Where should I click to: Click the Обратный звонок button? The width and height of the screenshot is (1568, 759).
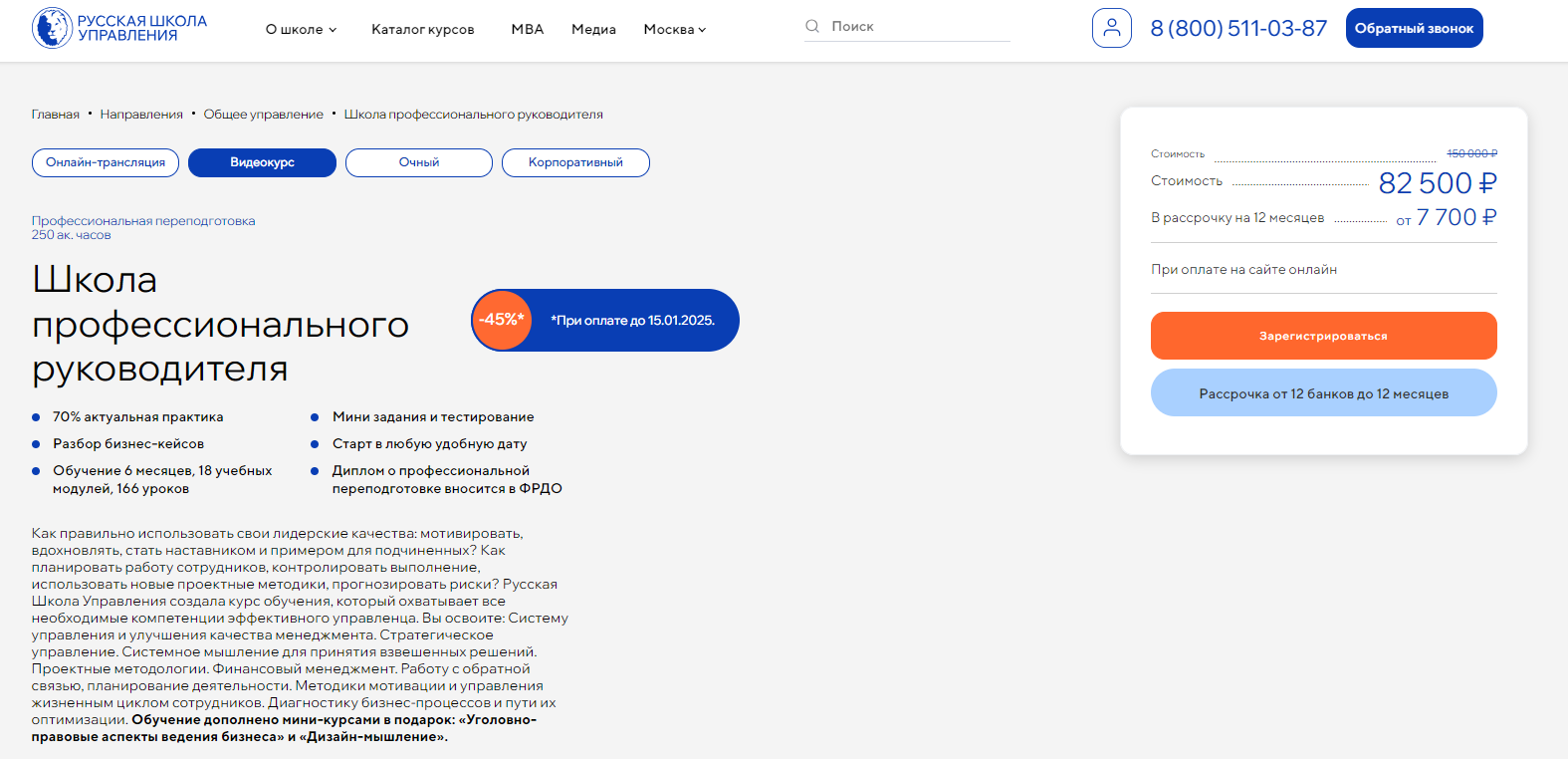pyautogui.click(x=1414, y=28)
